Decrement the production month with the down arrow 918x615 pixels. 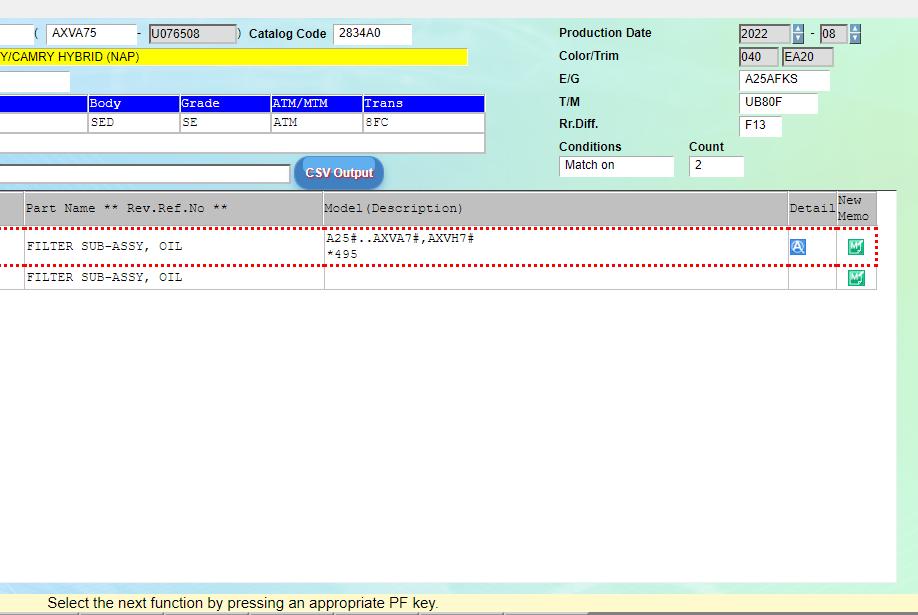point(856,39)
